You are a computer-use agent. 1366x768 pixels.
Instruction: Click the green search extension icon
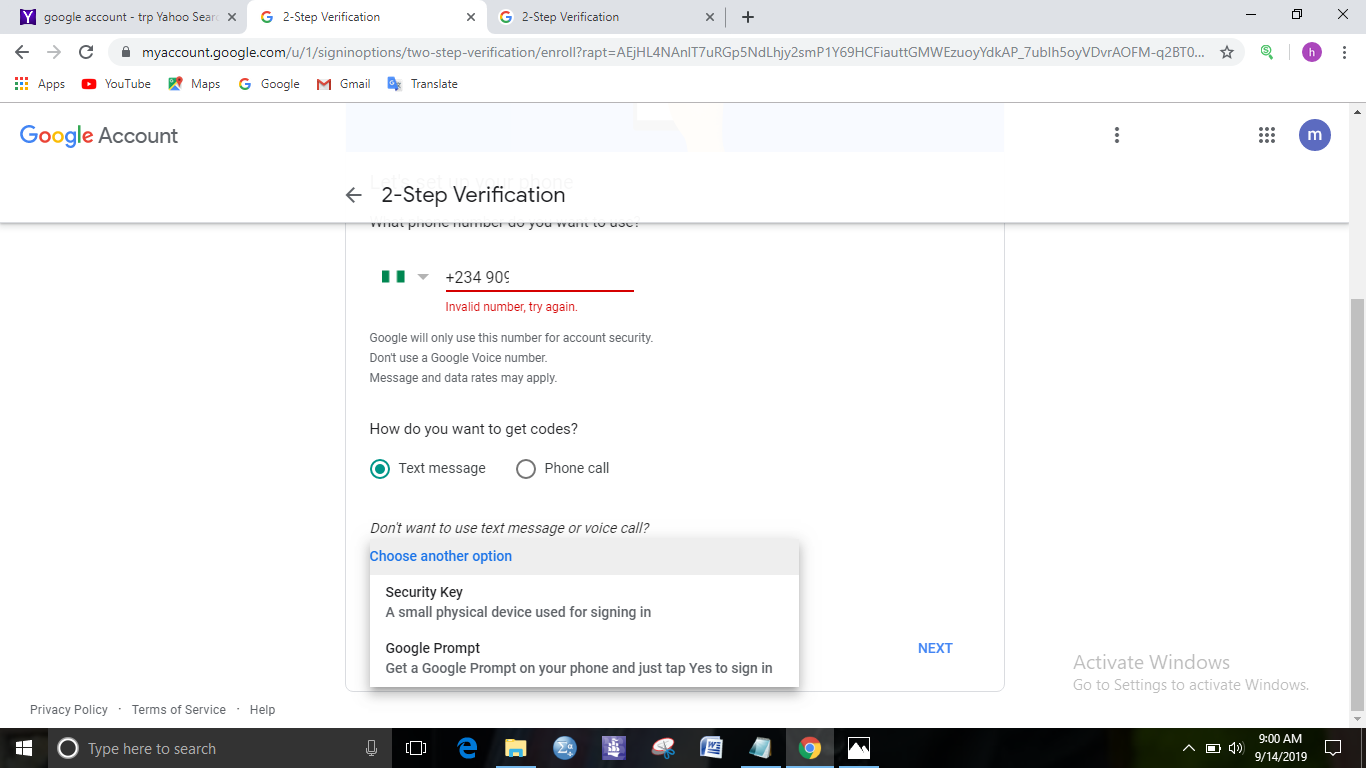[1267, 52]
